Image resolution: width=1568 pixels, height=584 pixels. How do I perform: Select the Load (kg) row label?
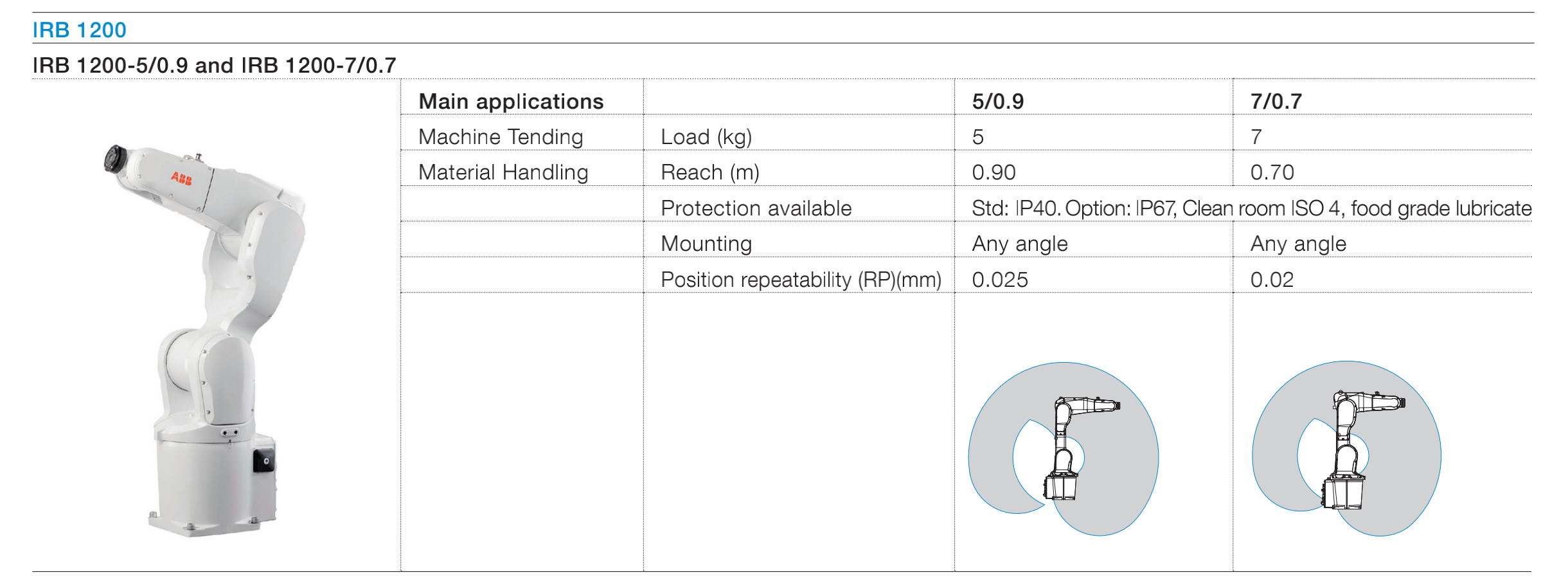706,137
